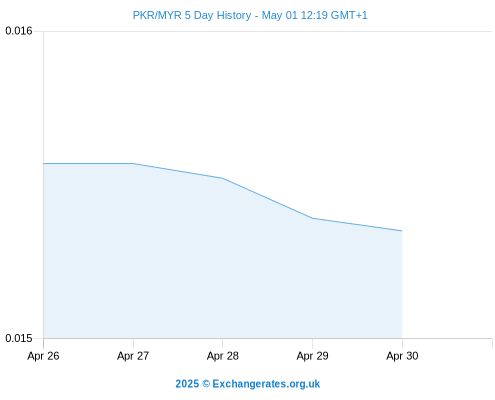Screen dimensions: 495x400
Task: Select the Apr 29 axis label
Action: tap(312, 356)
